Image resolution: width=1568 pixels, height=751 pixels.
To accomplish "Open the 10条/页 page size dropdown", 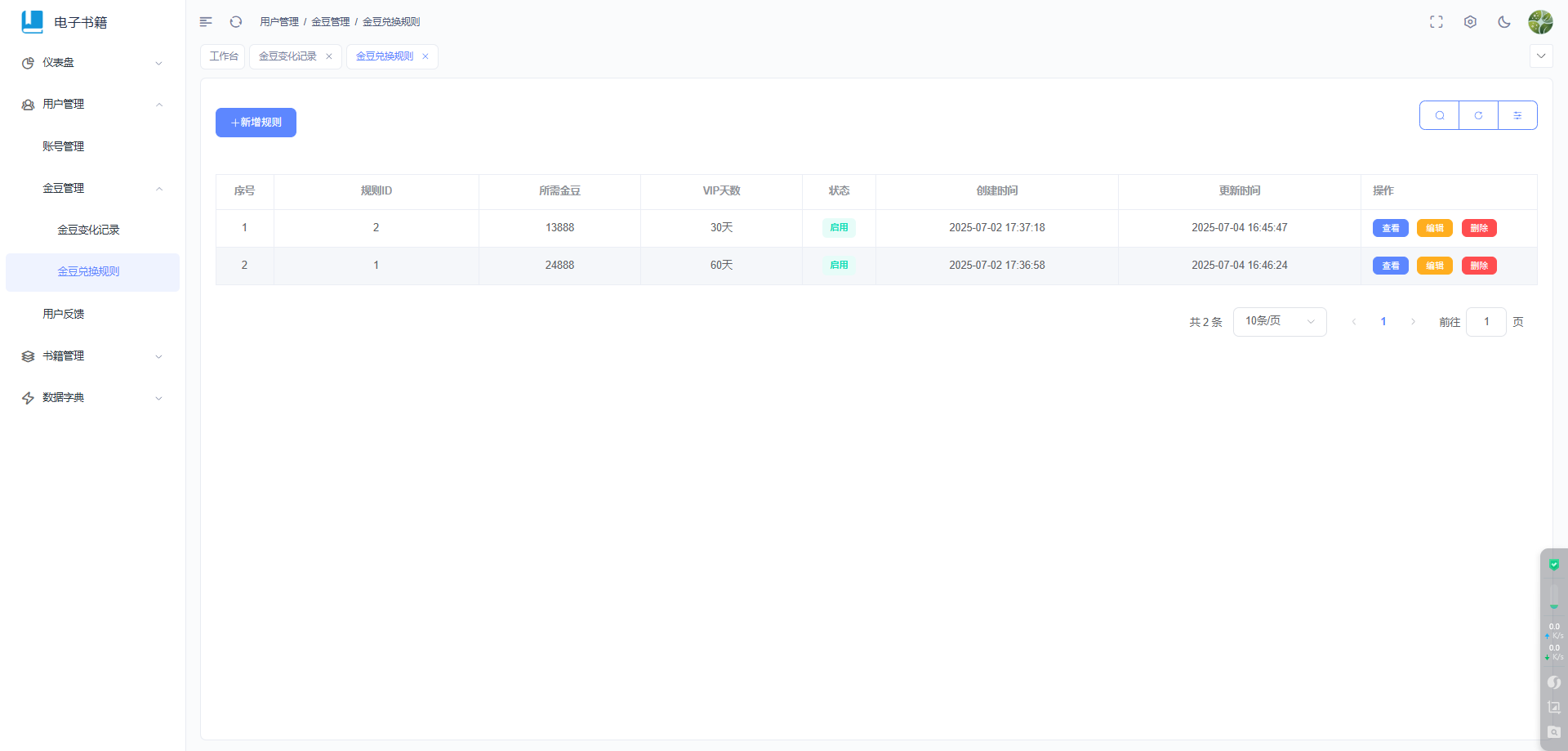I will pos(1280,321).
